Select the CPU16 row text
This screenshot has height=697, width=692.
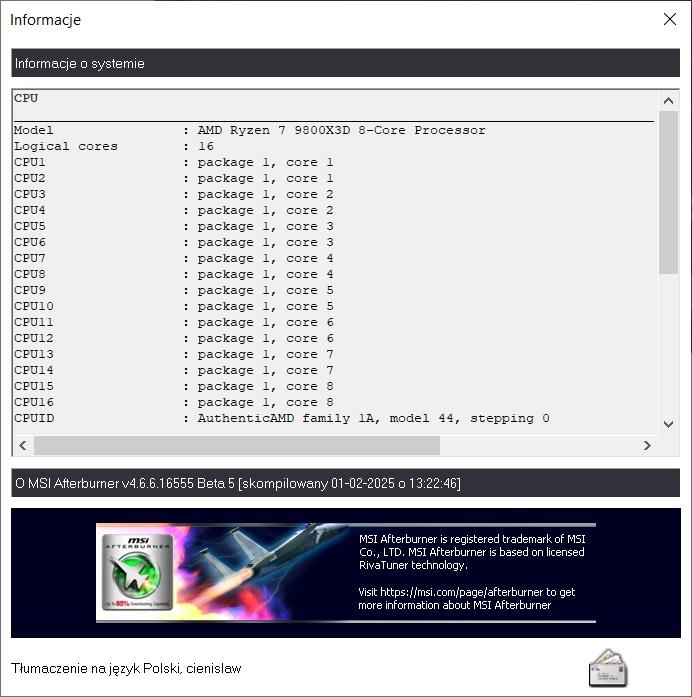tap(173, 402)
